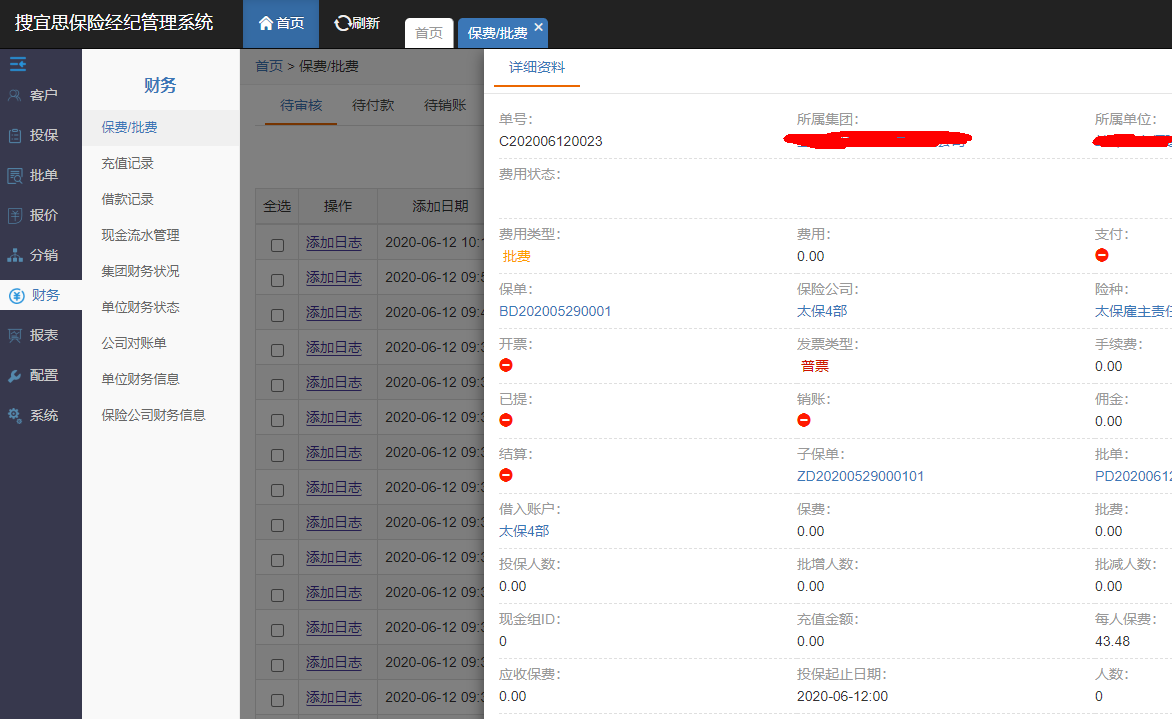Click the 批费 fee type label
Screen dimensions: 1172x719
(x=516, y=256)
